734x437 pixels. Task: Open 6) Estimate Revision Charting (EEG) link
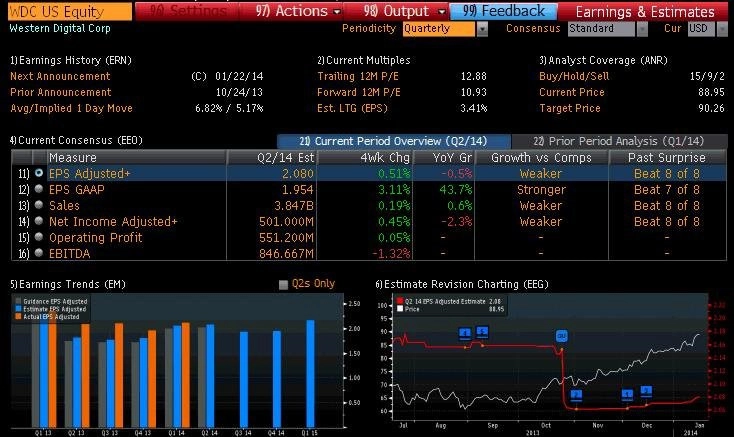tap(462, 284)
